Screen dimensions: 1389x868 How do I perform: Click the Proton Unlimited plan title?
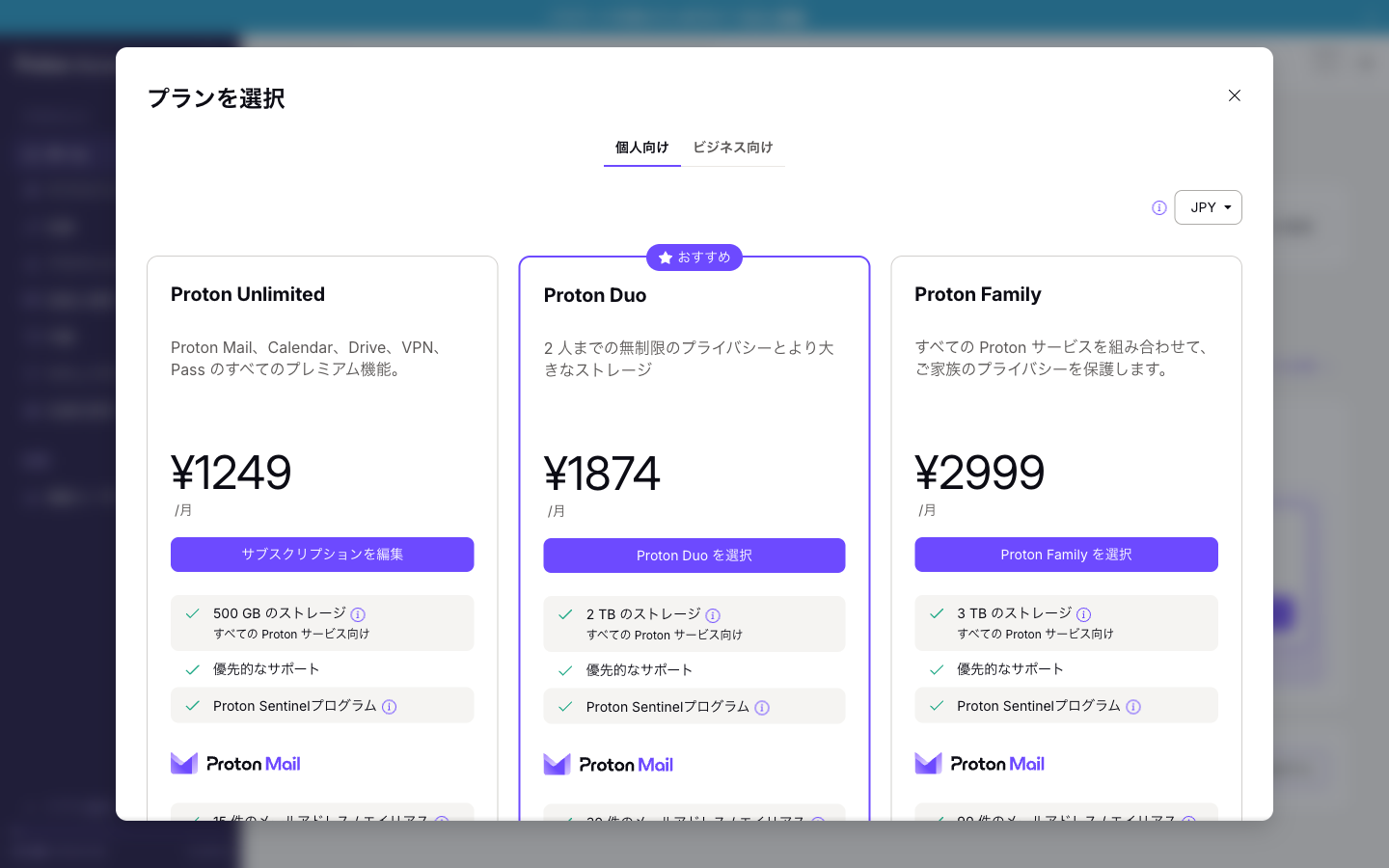(248, 294)
